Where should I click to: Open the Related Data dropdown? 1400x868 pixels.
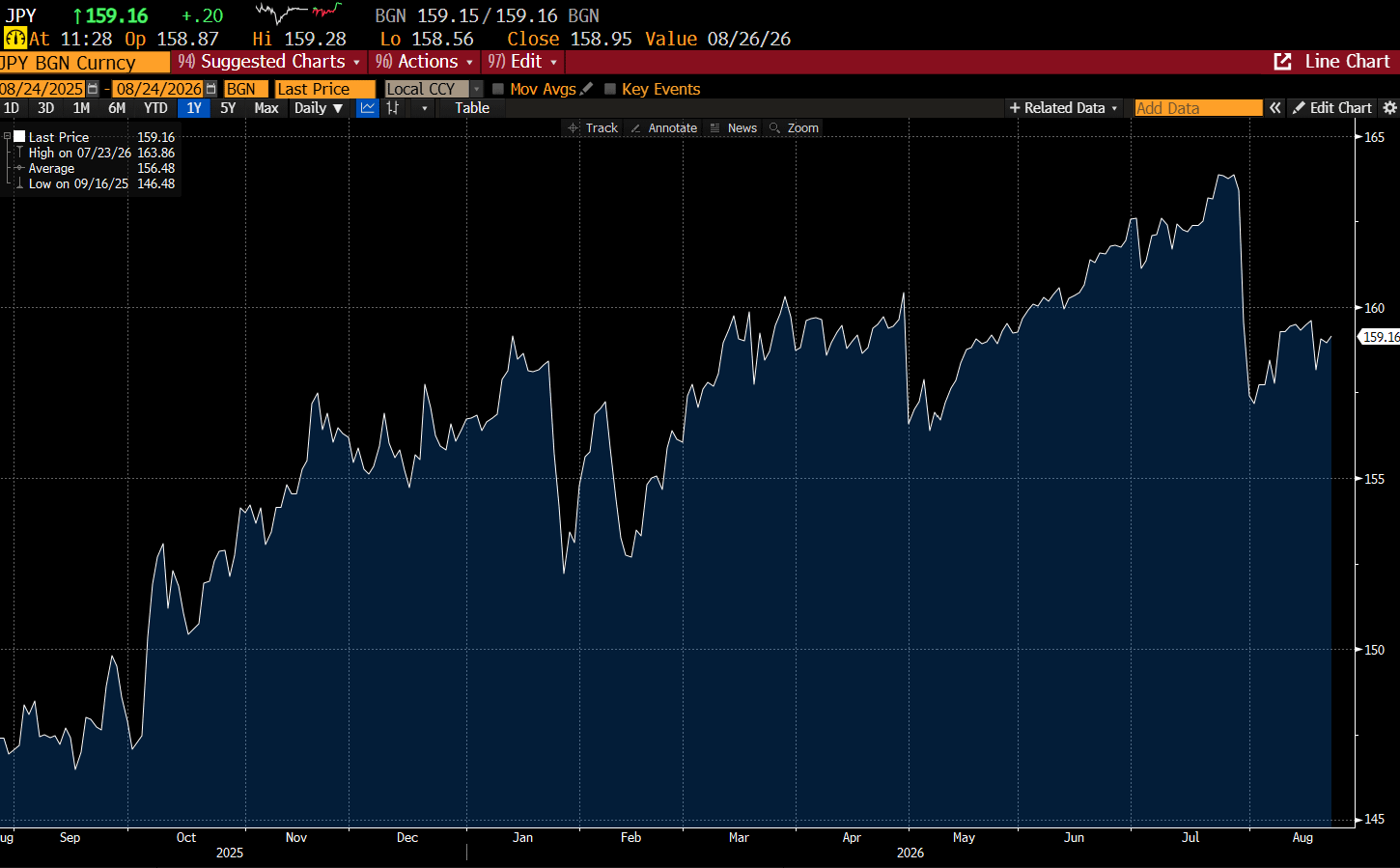(x=1063, y=108)
